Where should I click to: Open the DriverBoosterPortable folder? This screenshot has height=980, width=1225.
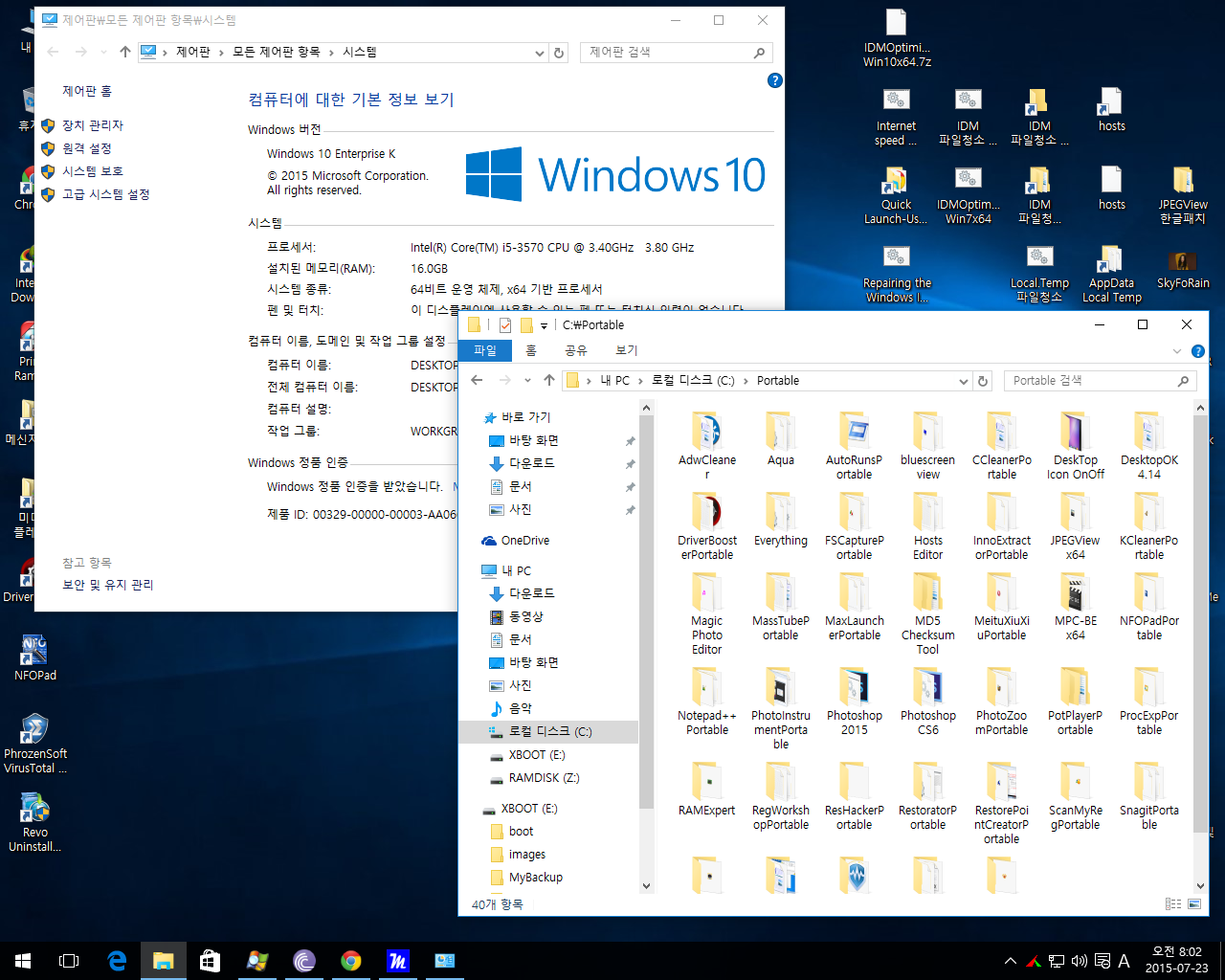pyautogui.click(x=707, y=527)
